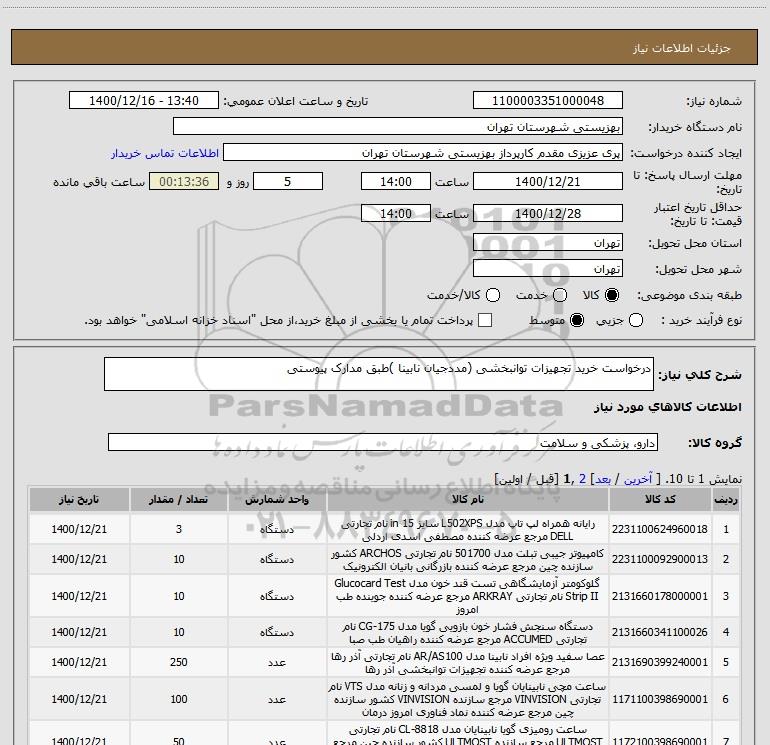
Task: Go to the بعد page link
Action: coord(603,479)
